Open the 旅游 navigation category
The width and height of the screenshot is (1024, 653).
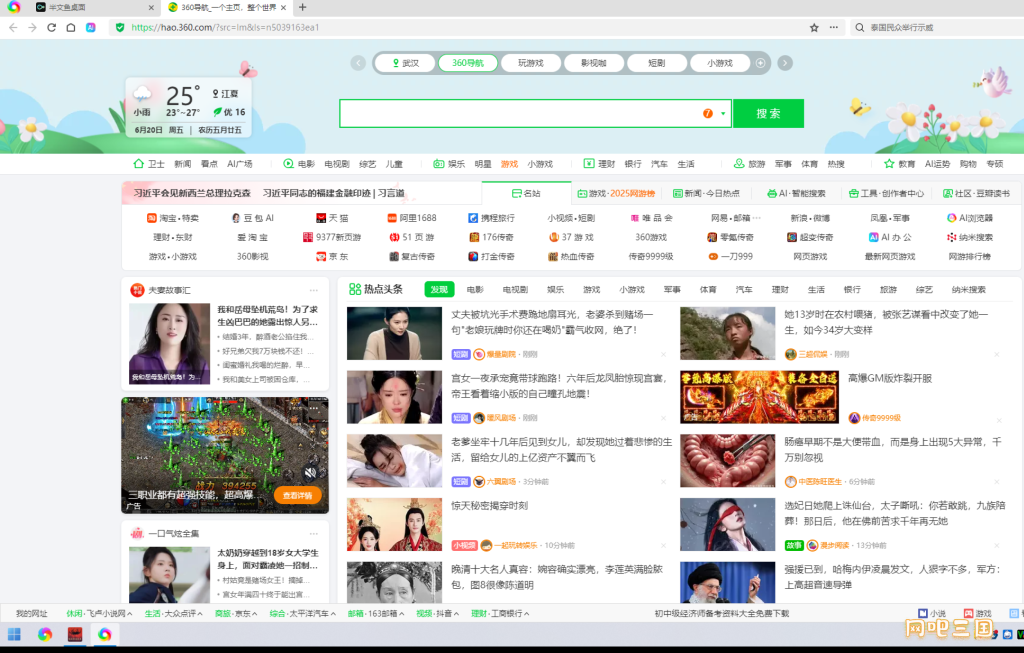click(750, 164)
